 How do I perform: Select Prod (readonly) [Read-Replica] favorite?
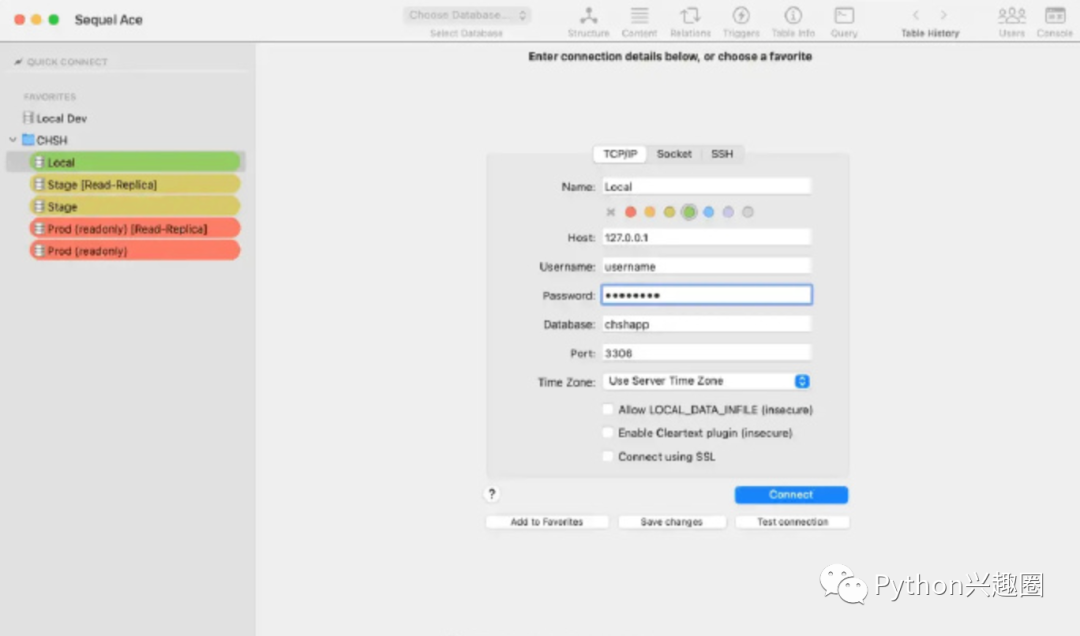[135, 229]
